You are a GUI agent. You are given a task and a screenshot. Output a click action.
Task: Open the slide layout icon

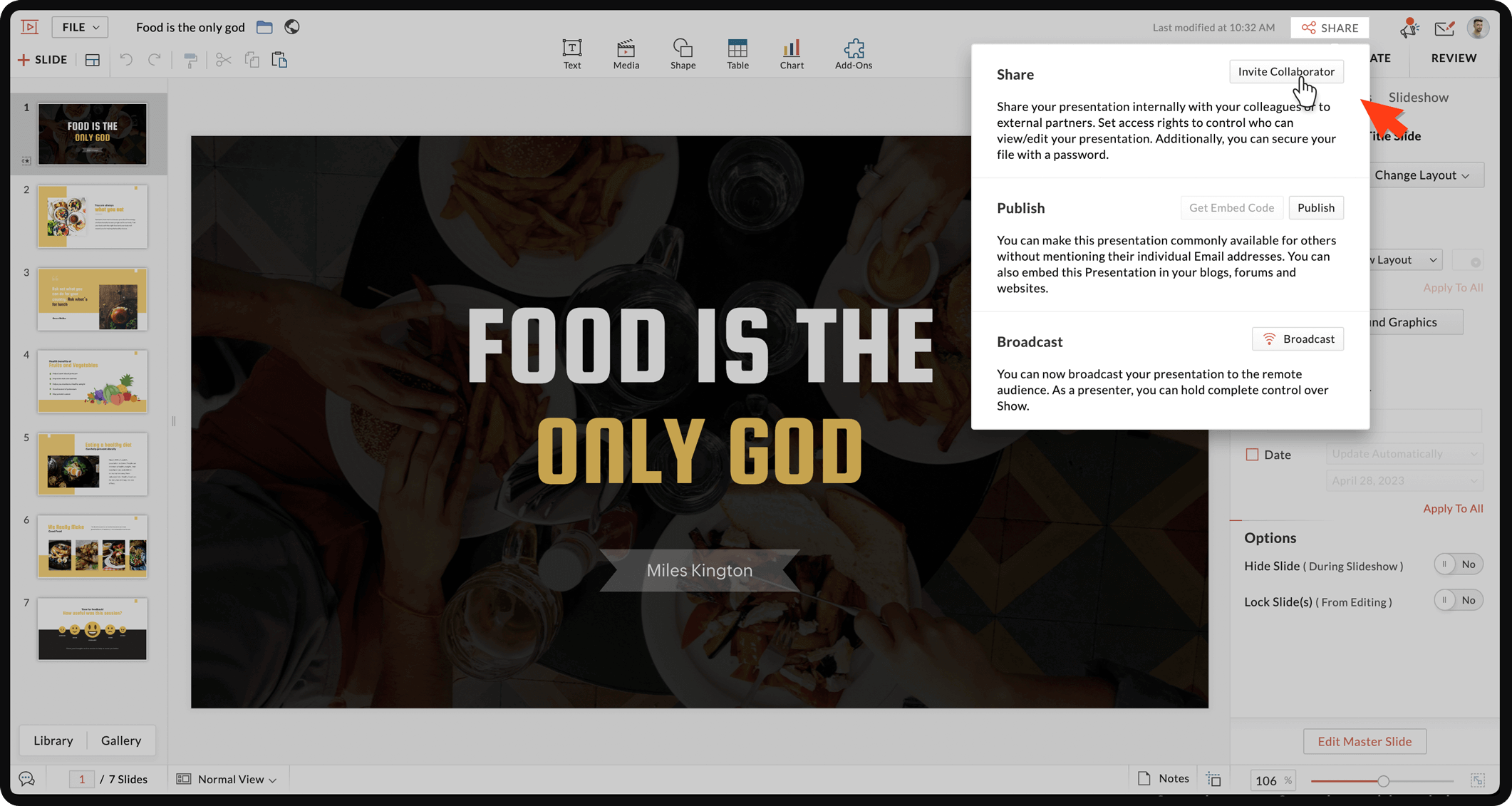pyautogui.click(x=93, y=60)
